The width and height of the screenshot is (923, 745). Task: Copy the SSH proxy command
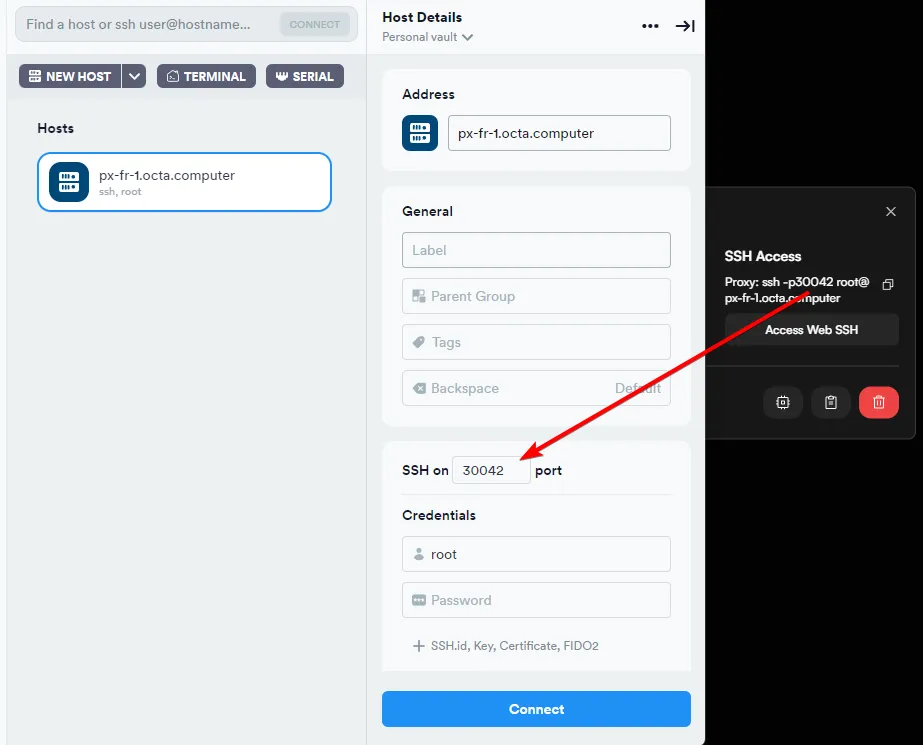[888, 284]
